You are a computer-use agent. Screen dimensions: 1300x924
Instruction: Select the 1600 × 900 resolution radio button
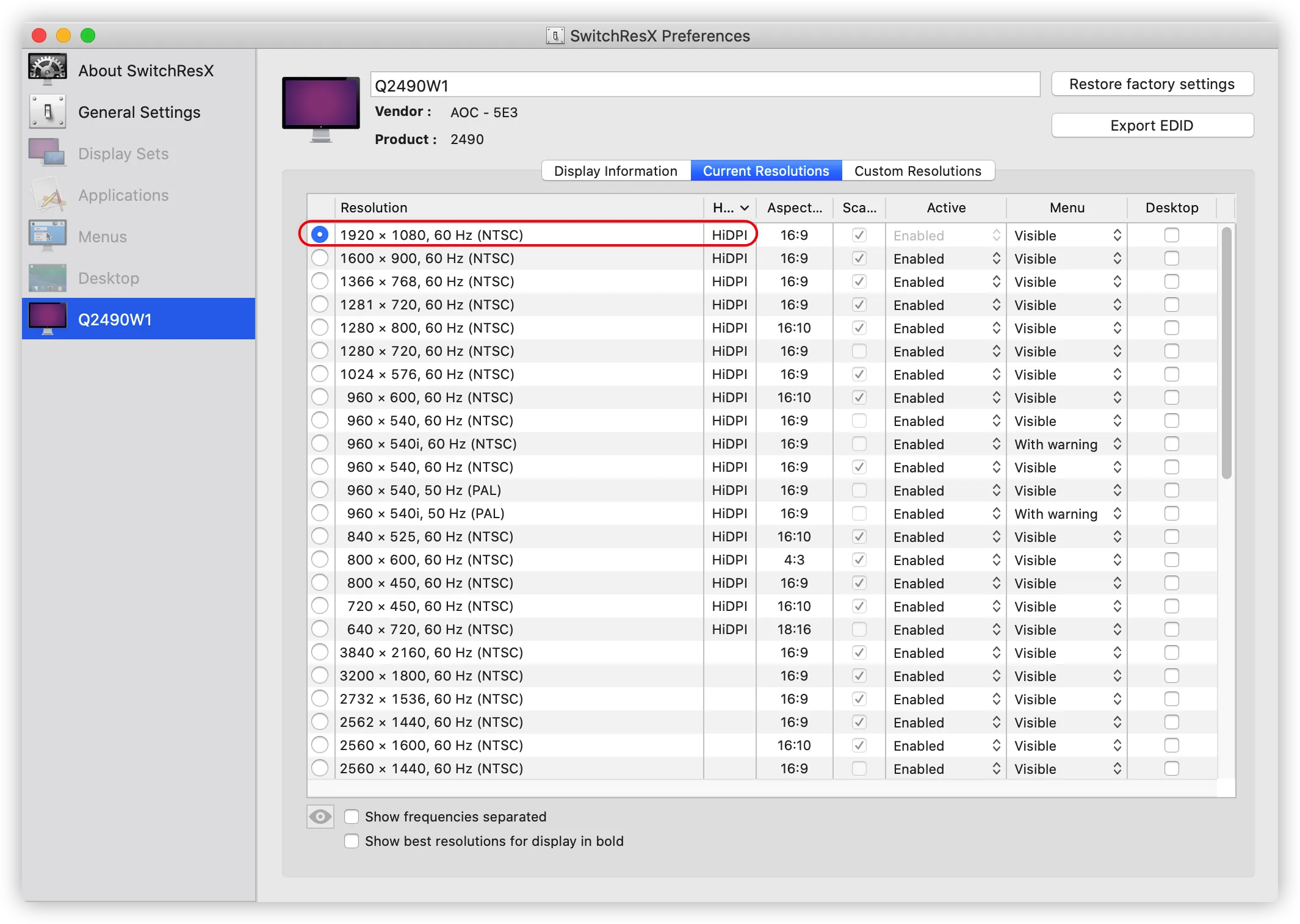tap(320, 258)
